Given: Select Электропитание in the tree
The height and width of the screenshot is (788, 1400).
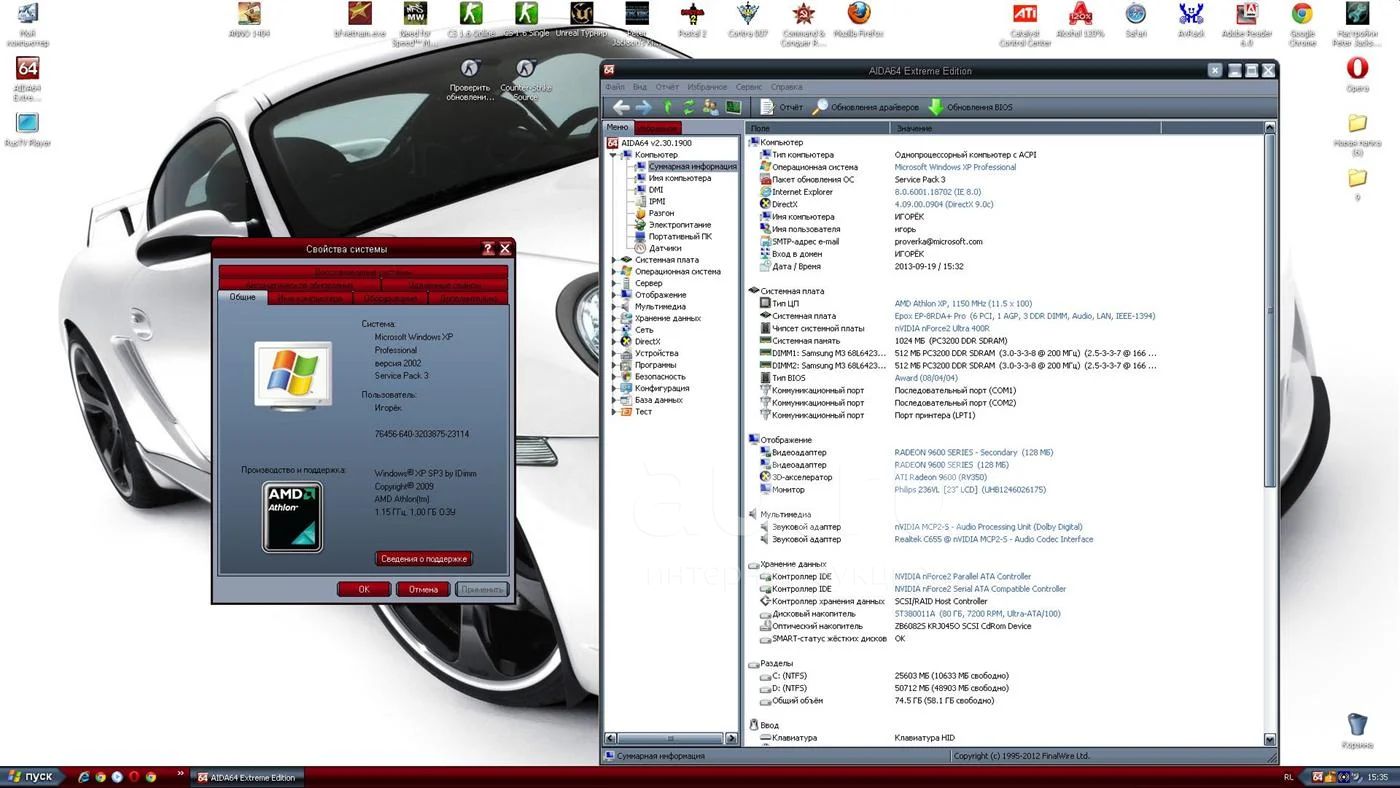Looking at the screenshot, I should pyautogui.click(x=680, y=225).
